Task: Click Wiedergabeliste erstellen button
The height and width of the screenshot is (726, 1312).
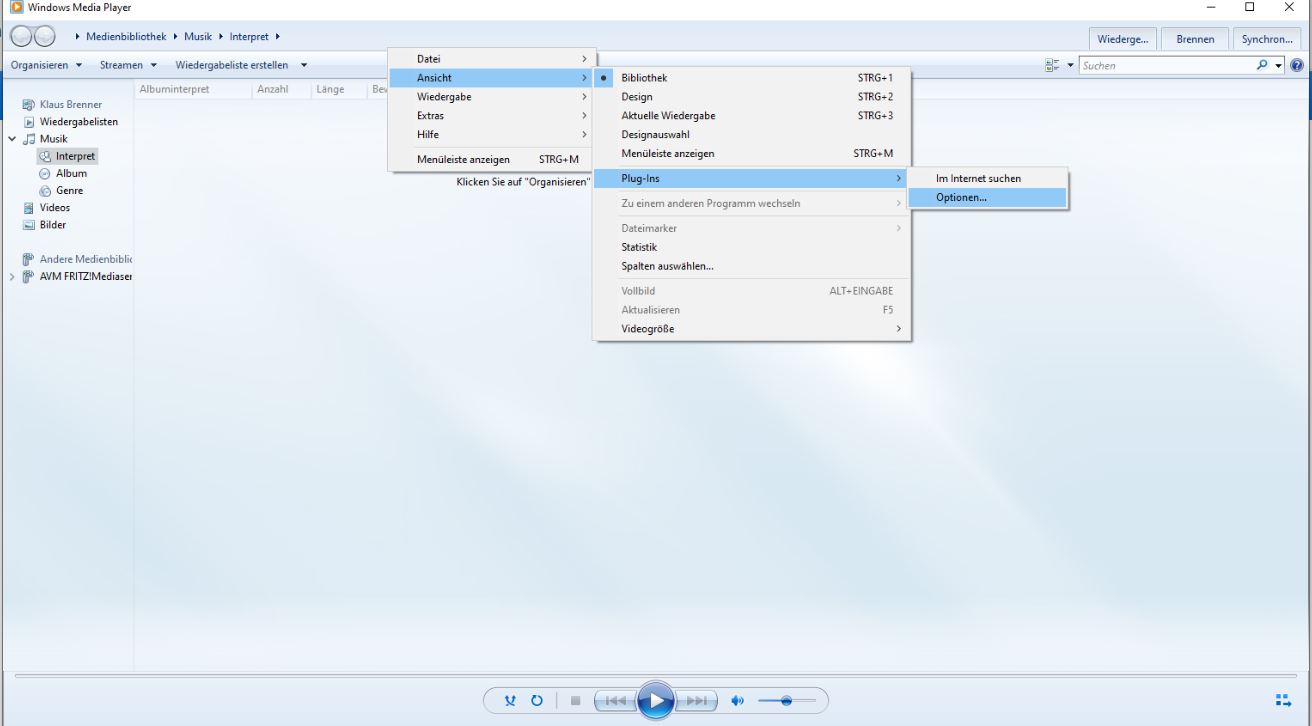Action: coord(232,65)
